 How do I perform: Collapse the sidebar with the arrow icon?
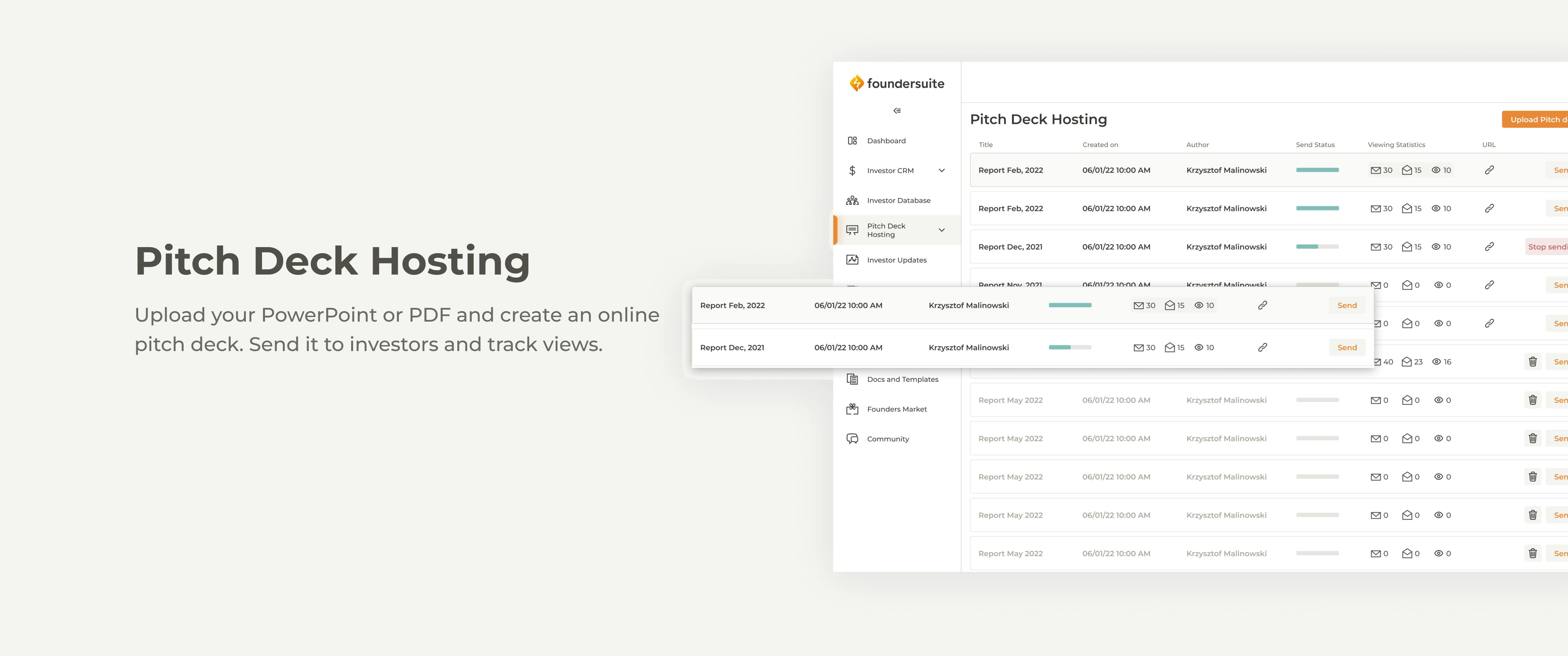897,111
